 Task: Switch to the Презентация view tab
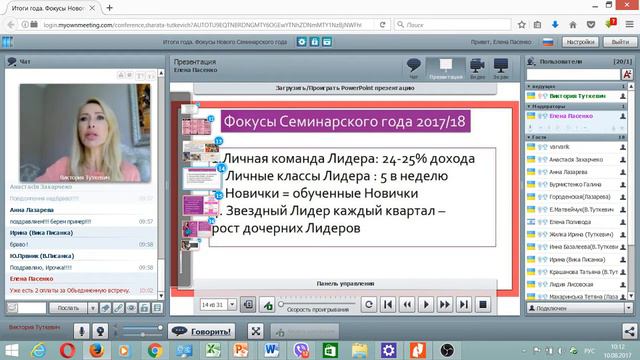[445, 68]
